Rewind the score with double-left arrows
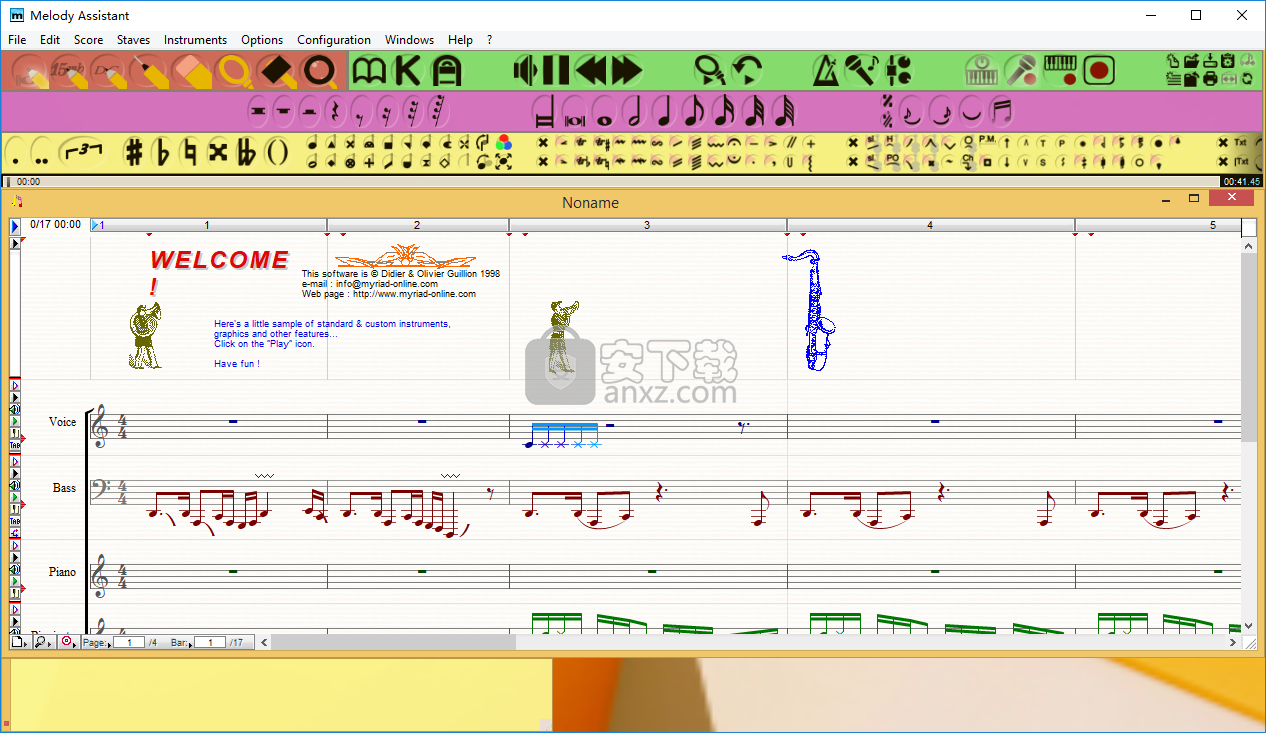The image size is (1266, 733). click(x=591, y=71)
